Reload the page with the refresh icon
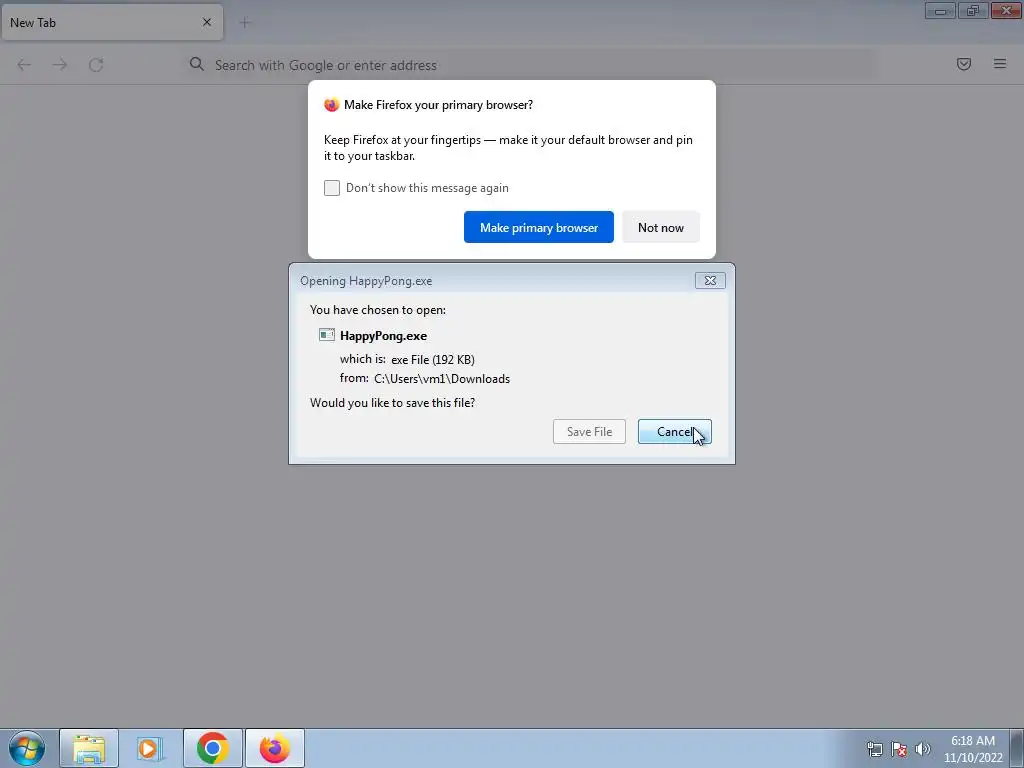 click(96, 65)
